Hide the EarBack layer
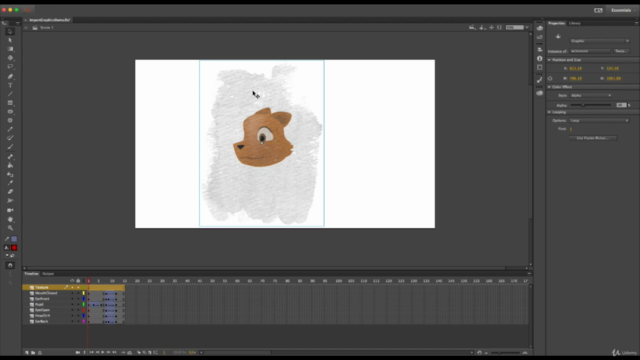The height and width of the screenshot is (360, 640). coord(72,321)
